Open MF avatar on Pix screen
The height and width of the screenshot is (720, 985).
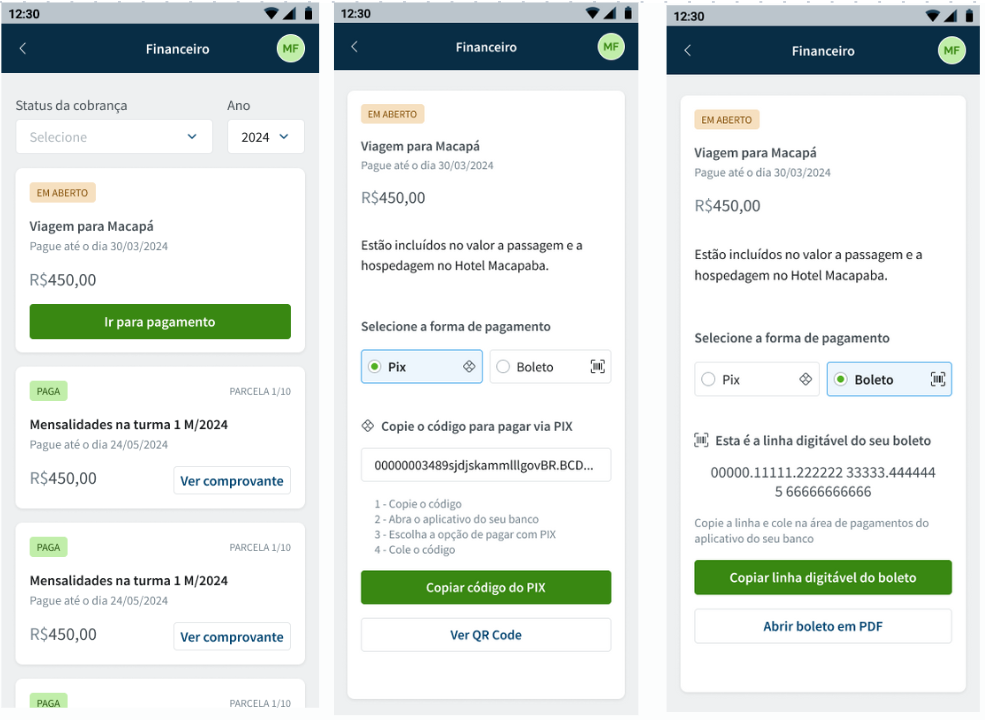tap(611, 46)
